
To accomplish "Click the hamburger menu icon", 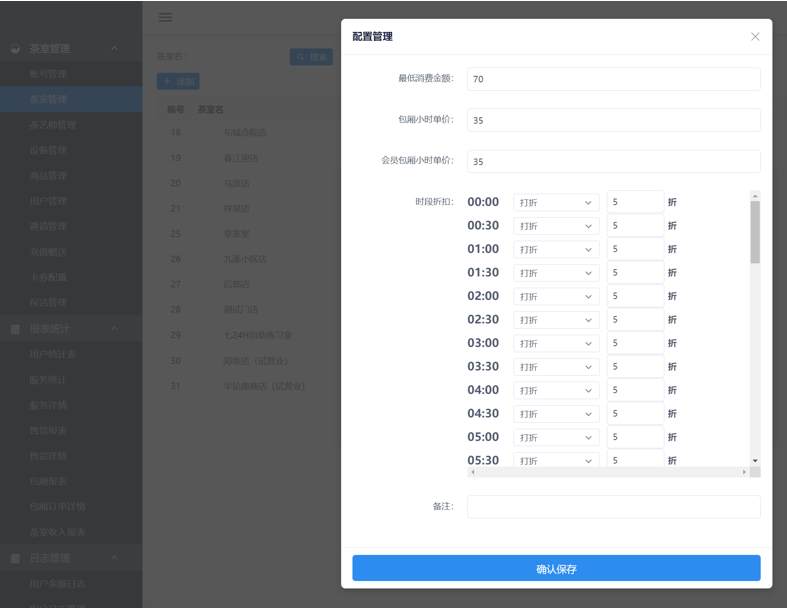I will pos(166,18).
